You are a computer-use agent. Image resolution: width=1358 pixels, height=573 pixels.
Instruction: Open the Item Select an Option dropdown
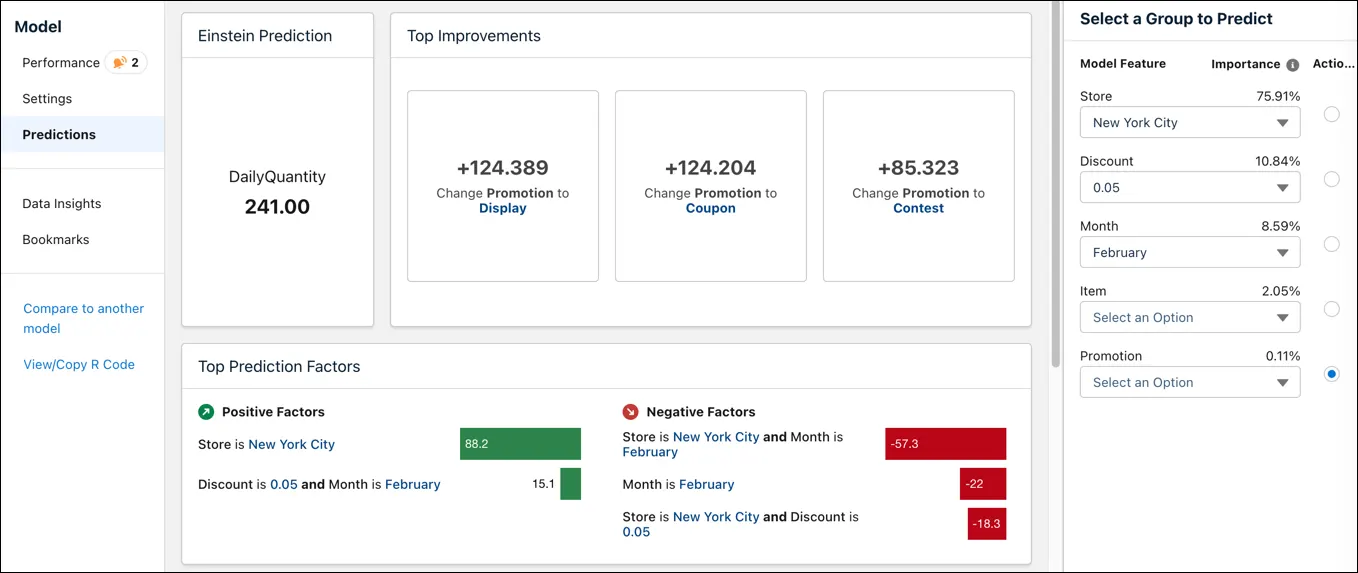pos(1190,318)
